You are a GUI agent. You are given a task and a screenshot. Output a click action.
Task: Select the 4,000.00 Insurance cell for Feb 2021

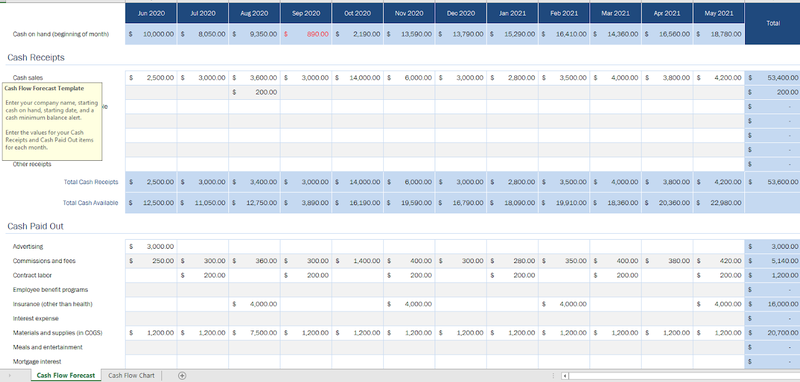(x=564, y=304)
